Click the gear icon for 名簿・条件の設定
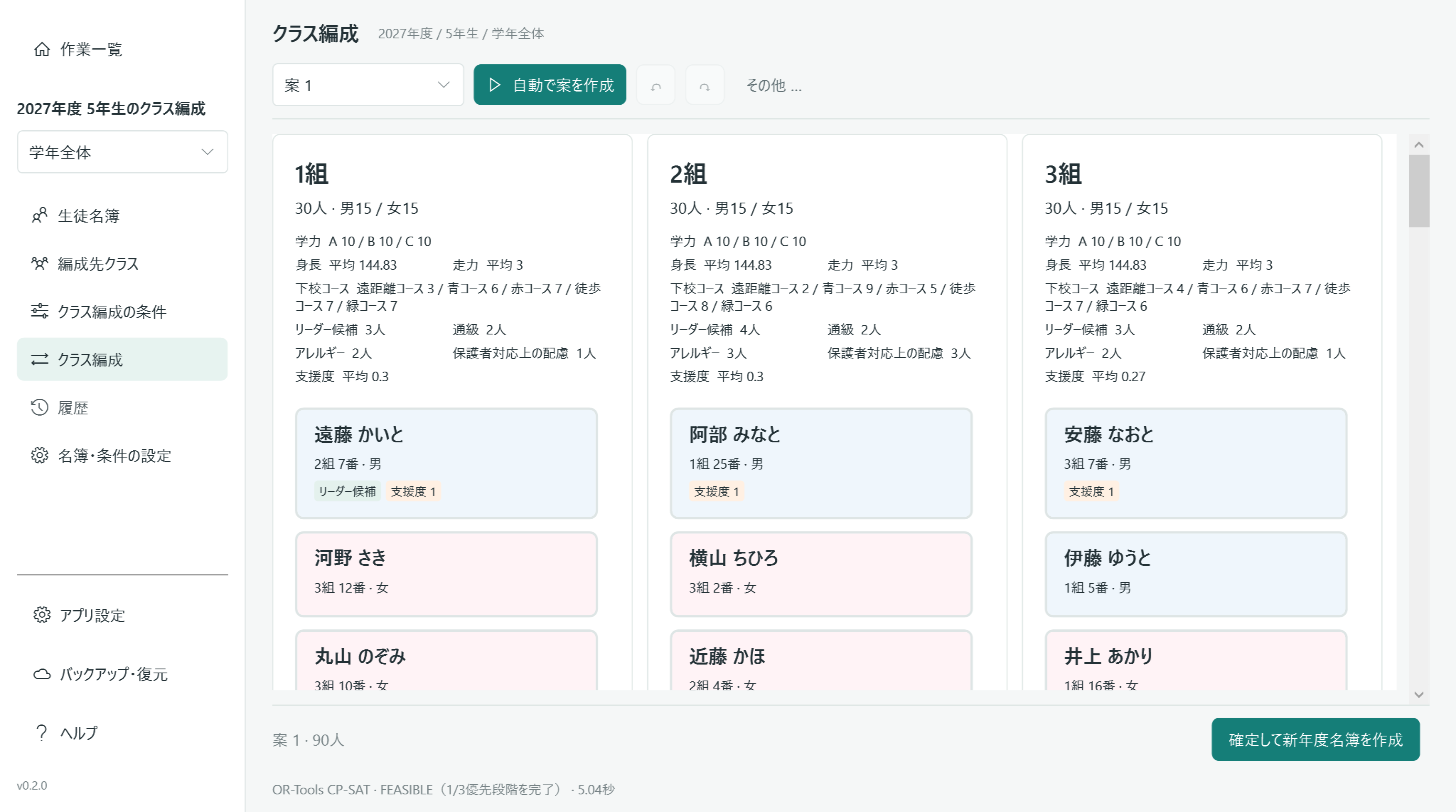 39,456
